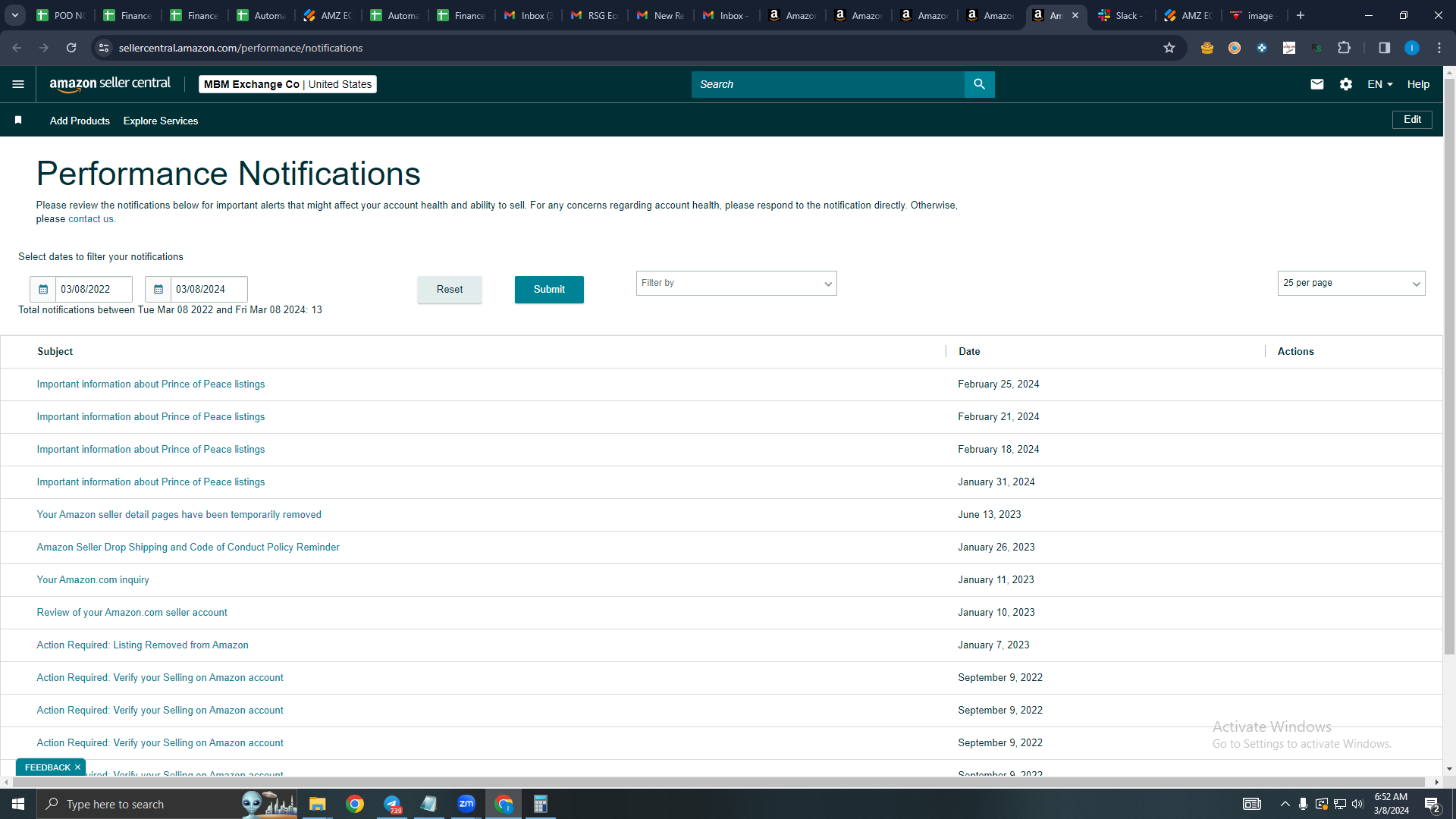This screenshot has height=819, width=1456.
Task: Click the magnifier search button in Seller Central
Action: (979, 84)
